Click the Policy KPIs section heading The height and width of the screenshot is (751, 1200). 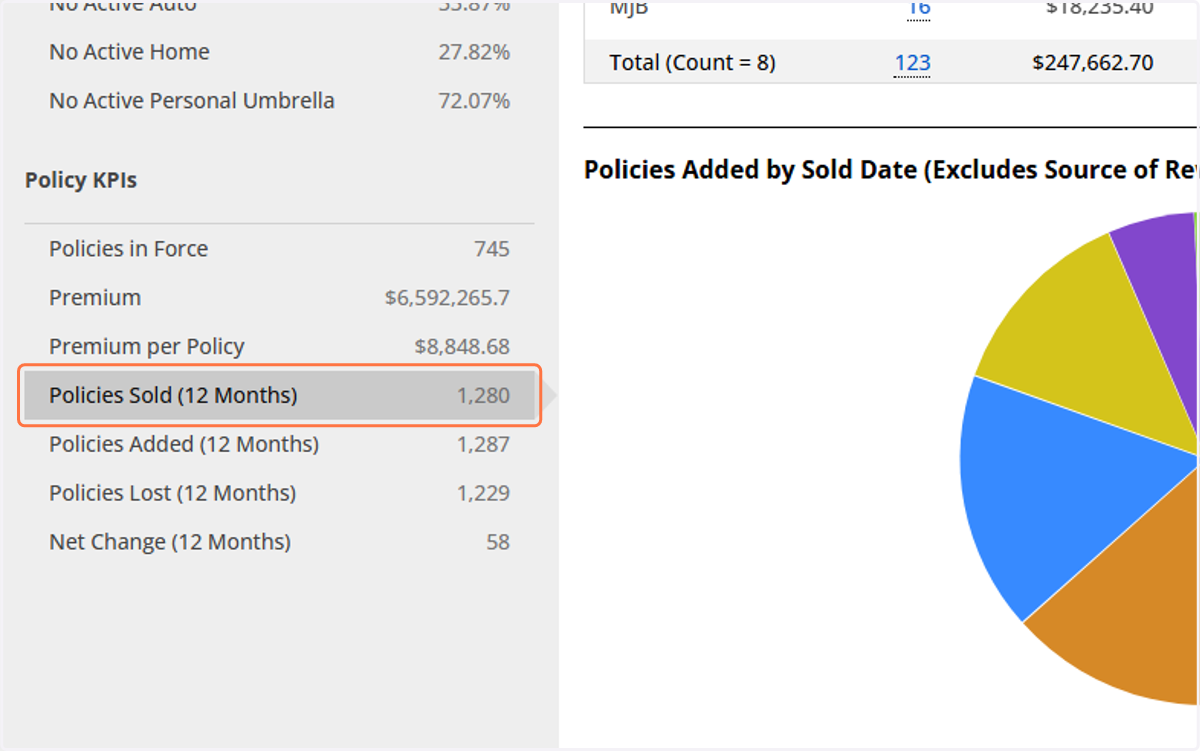coord(81,181)
